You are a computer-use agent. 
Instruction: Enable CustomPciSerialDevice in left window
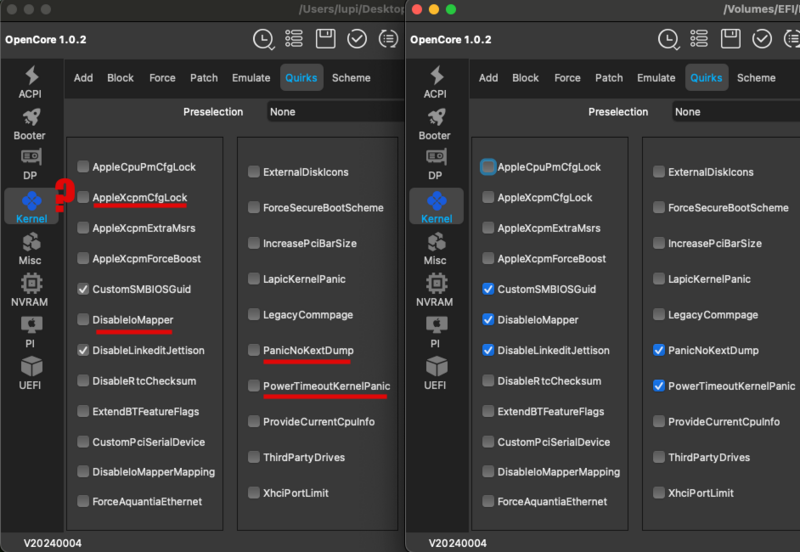pyautogui.click(x=83, y=442)
